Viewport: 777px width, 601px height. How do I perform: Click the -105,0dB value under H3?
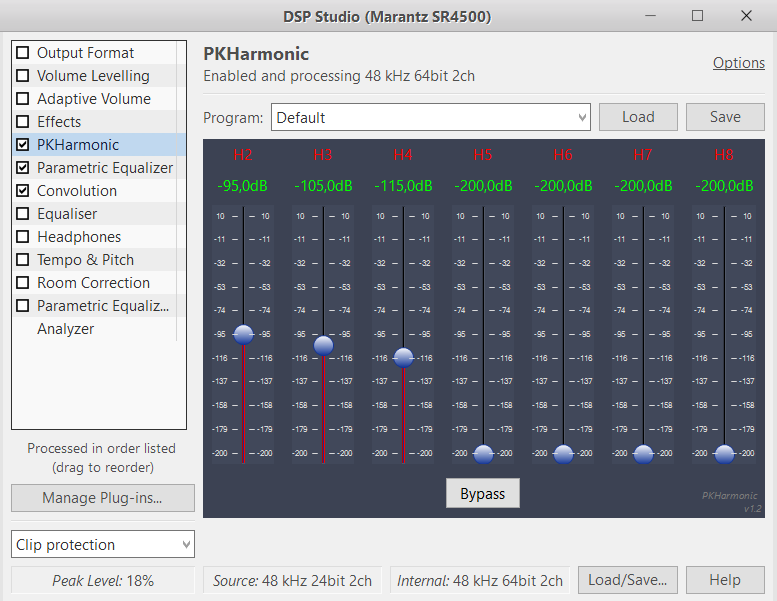(323, 186)
